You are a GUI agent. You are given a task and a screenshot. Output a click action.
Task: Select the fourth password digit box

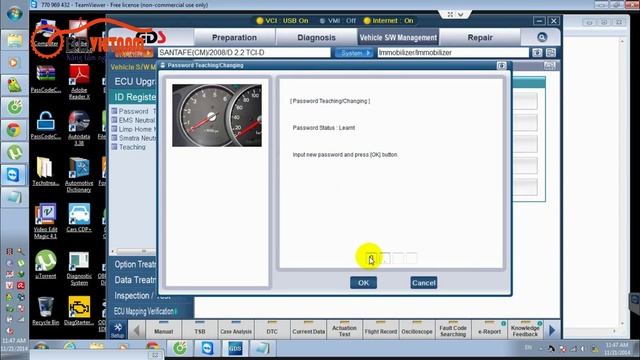coord(411,258)
